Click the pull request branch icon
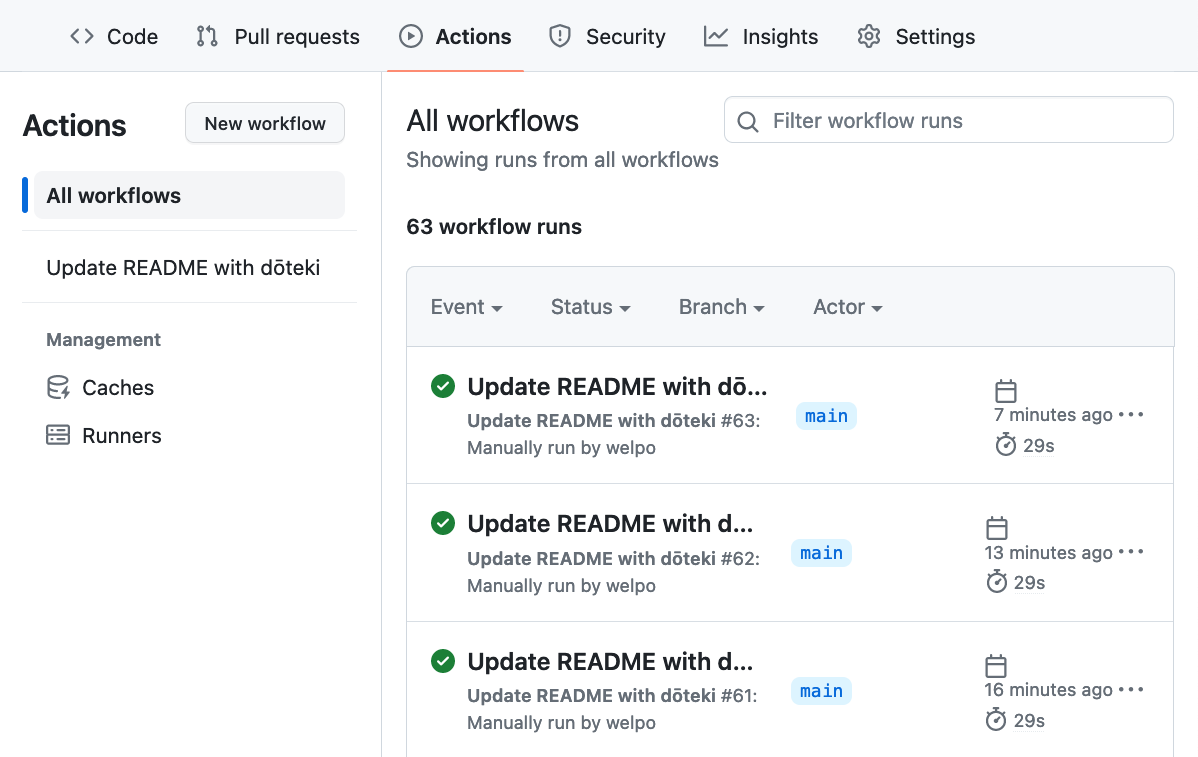 coord(207,37)
